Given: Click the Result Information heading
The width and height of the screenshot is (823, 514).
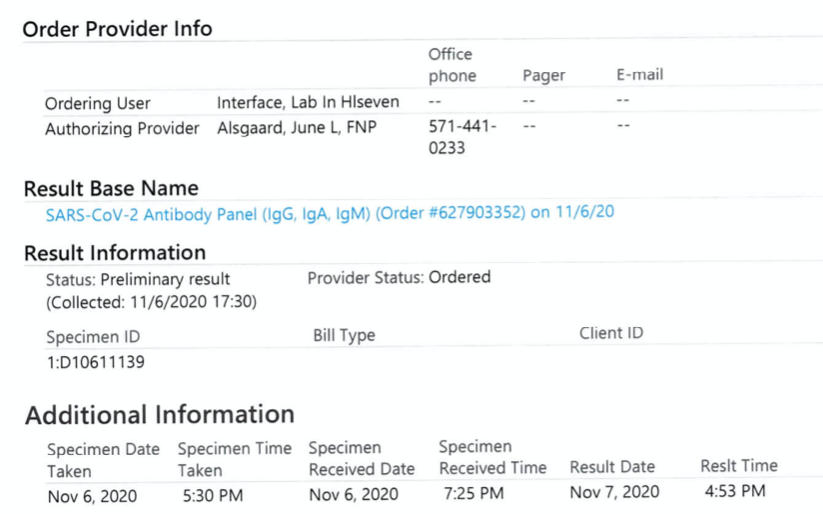Looking at the screenshot, I should 114,253.
